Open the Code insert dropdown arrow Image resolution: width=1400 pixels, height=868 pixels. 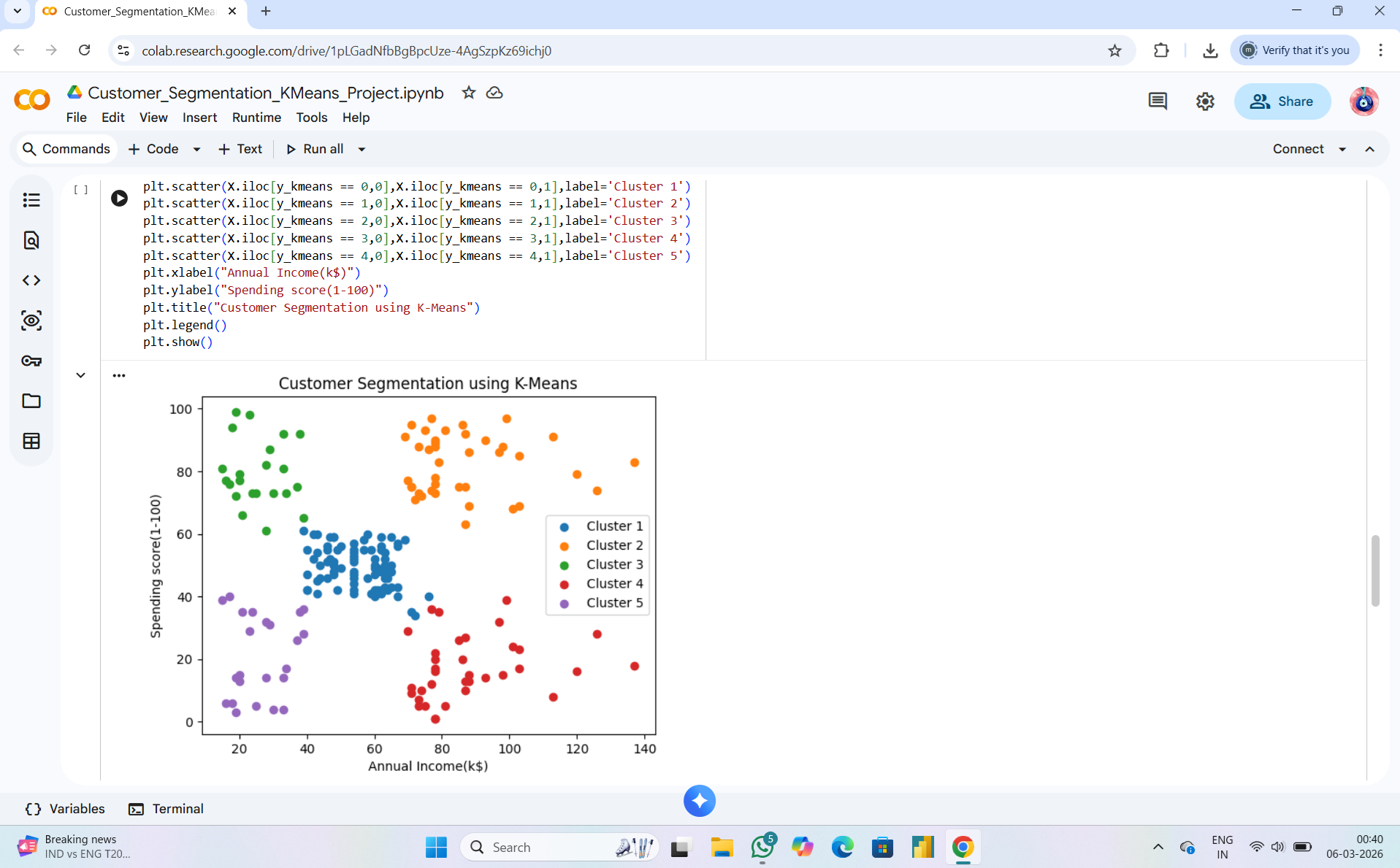(196, 149)
